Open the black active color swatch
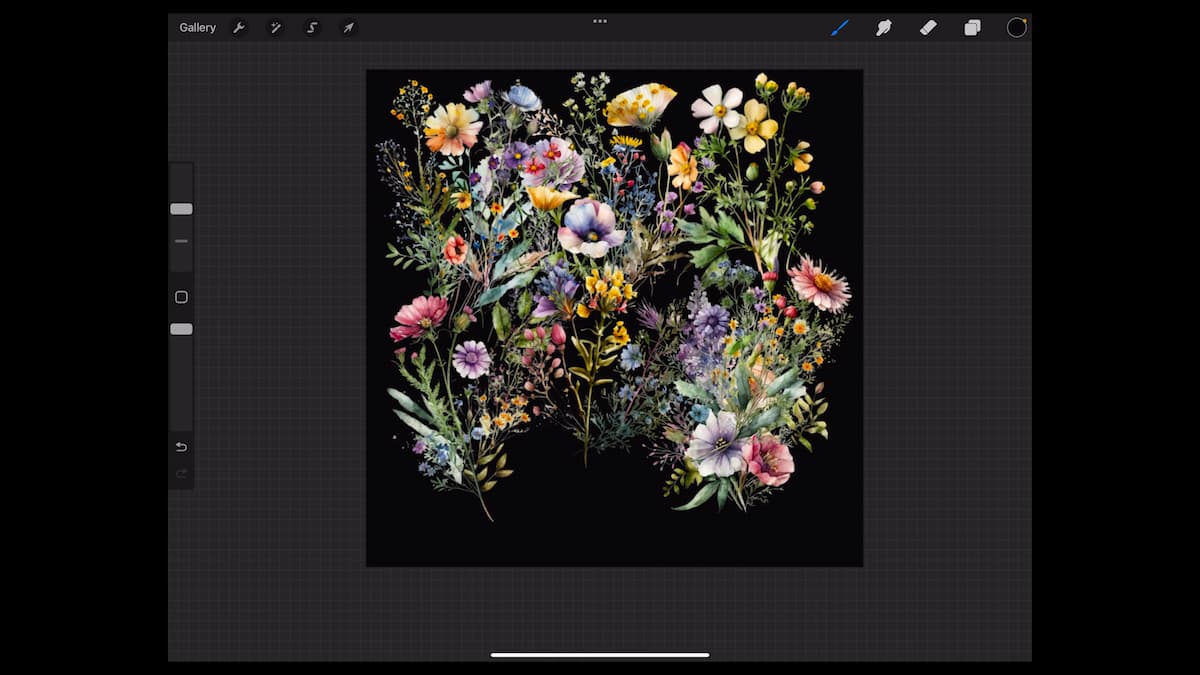The width and height of the screenshot is (1200, 675). pos(1016,28)
